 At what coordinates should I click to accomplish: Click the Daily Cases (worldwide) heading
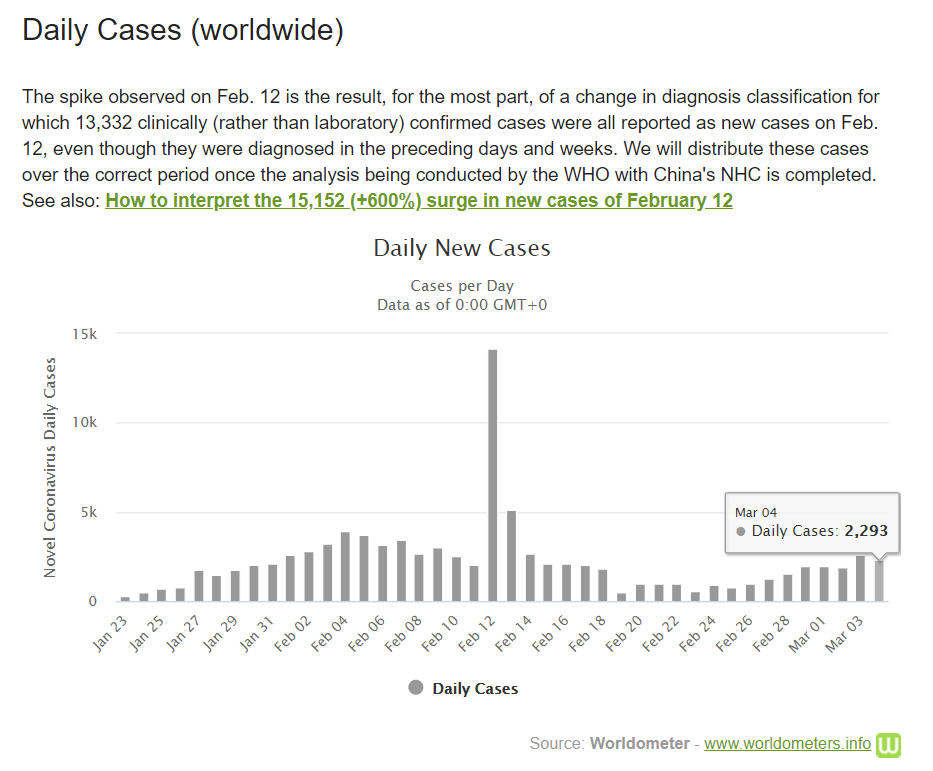point(183,30)
